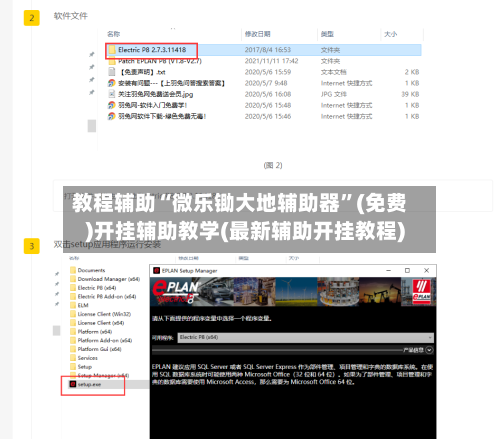This screenshot has height=439, width=500.
Task: Click the Electric P8 (x64) folder icon
Action: [73, 288]
